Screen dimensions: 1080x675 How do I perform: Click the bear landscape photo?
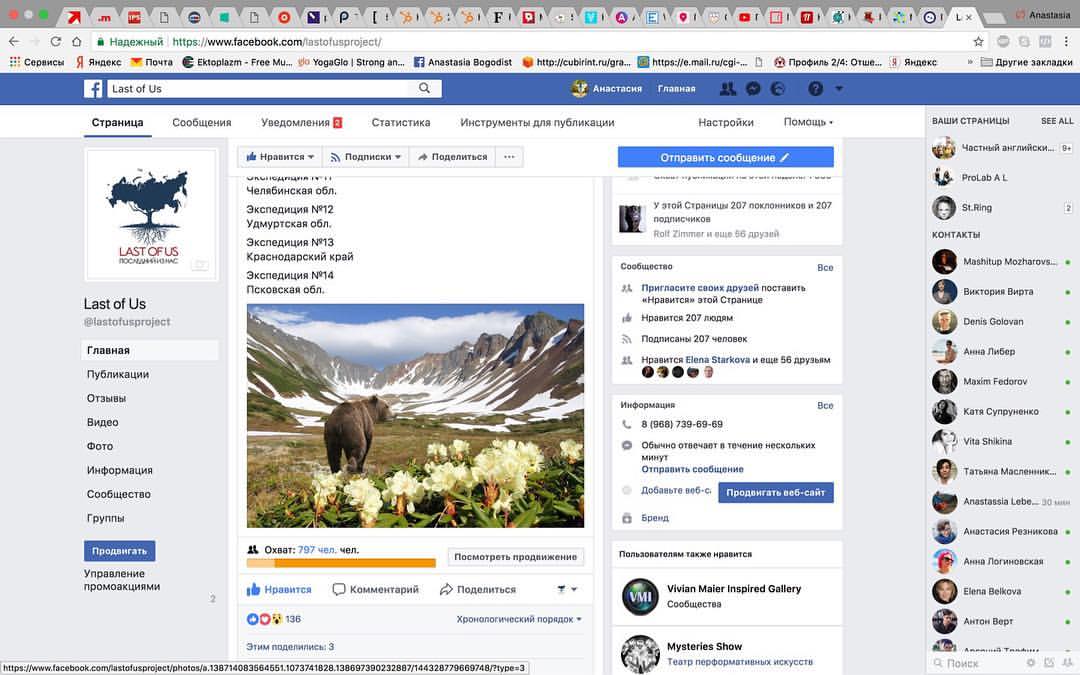[x=415, y=416]
